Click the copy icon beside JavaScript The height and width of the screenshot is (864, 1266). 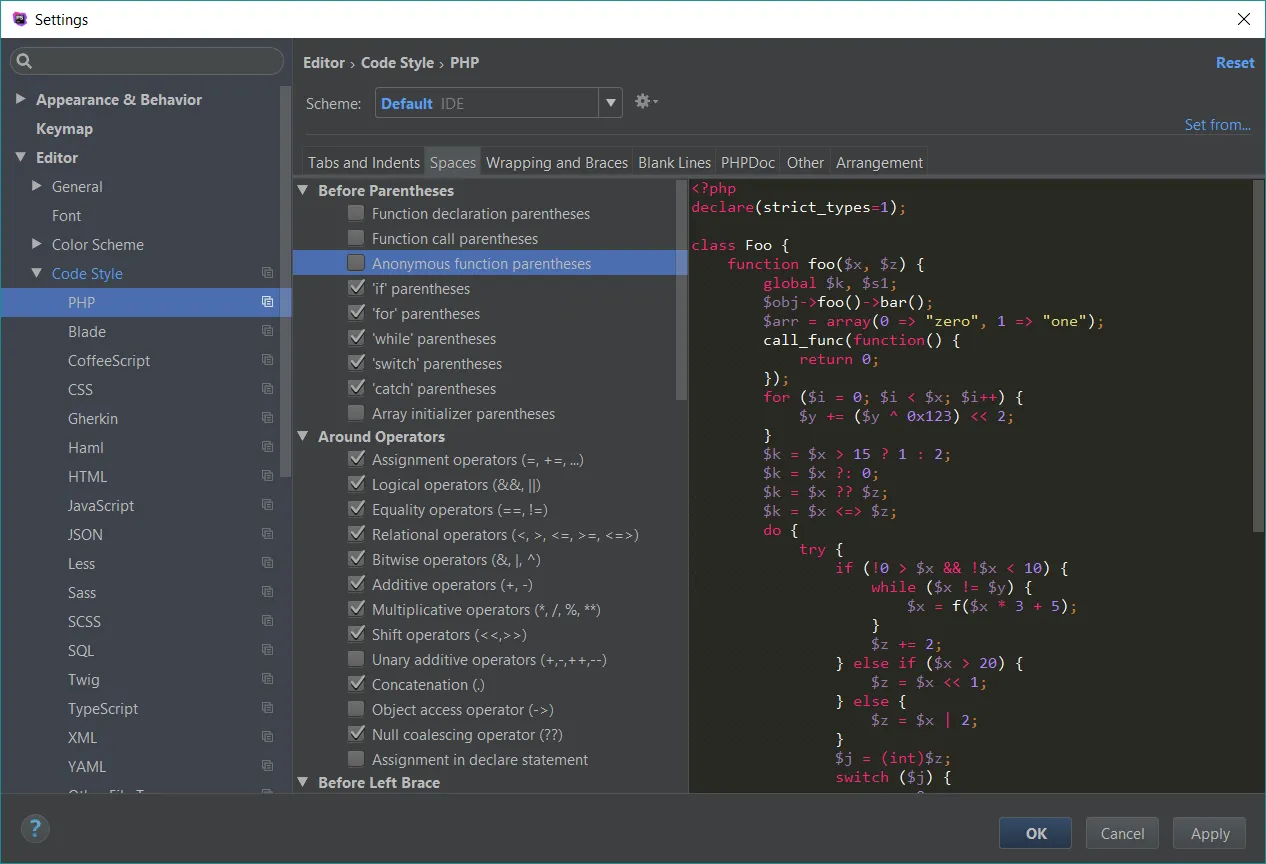(x=267, y=505)
